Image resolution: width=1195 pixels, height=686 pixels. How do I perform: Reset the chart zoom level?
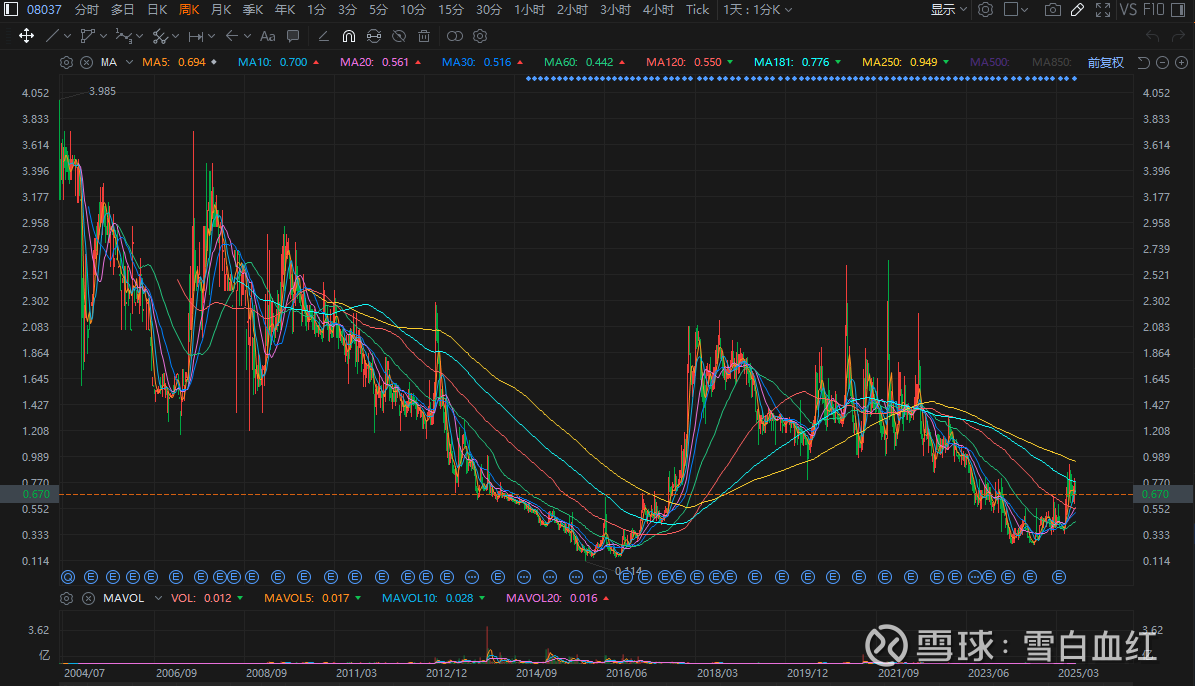pos(1143,63)
